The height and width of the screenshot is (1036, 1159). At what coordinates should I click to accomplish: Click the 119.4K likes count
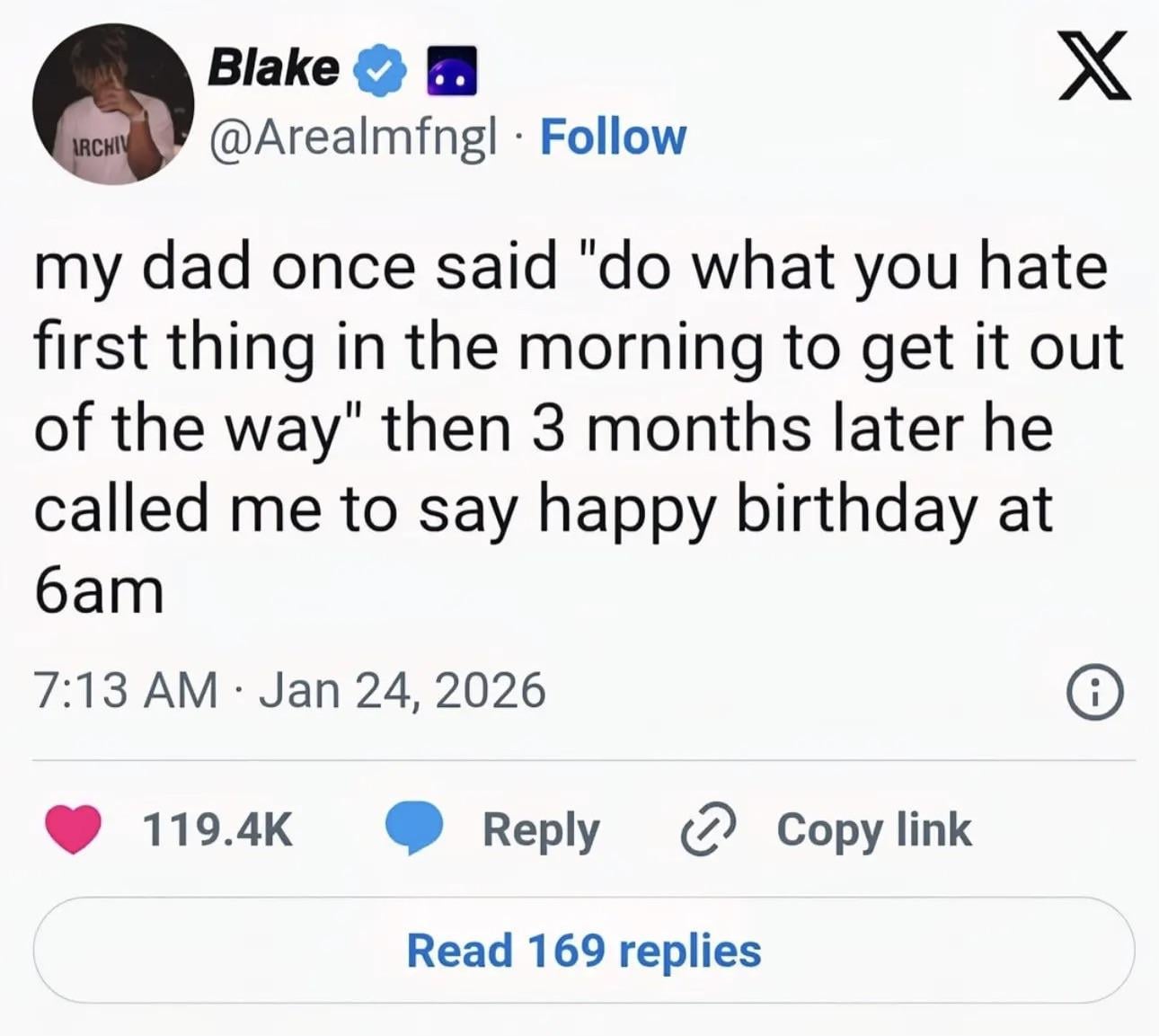[x=218, y=828]
